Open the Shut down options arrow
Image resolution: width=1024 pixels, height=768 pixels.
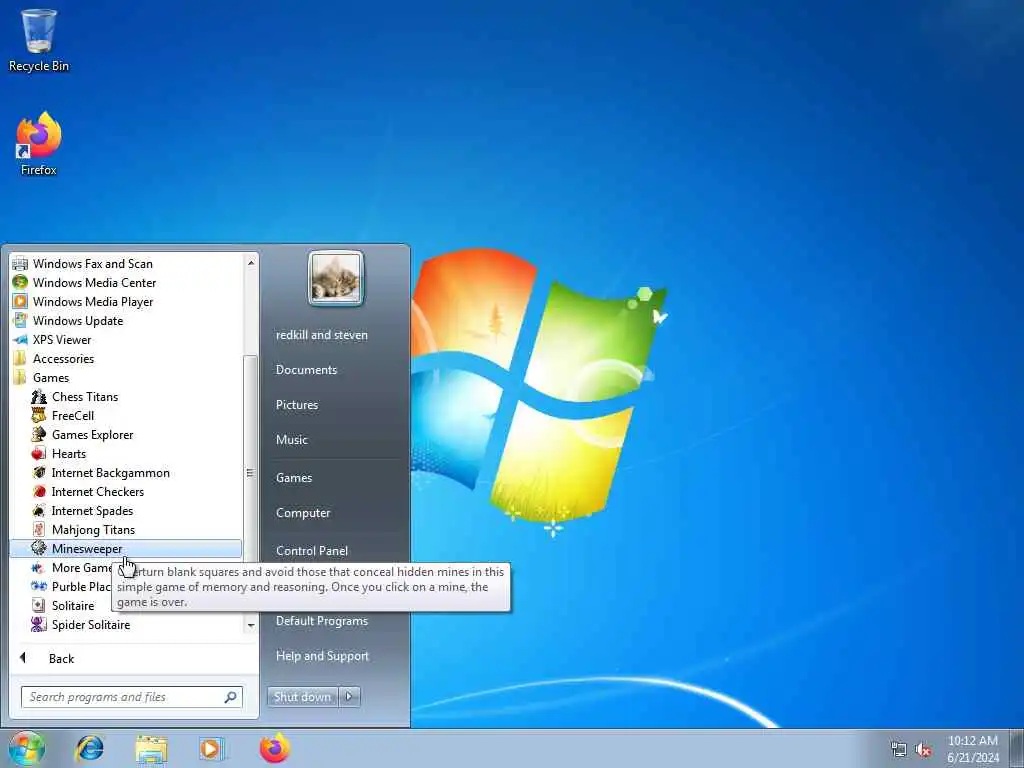[349, 697]
